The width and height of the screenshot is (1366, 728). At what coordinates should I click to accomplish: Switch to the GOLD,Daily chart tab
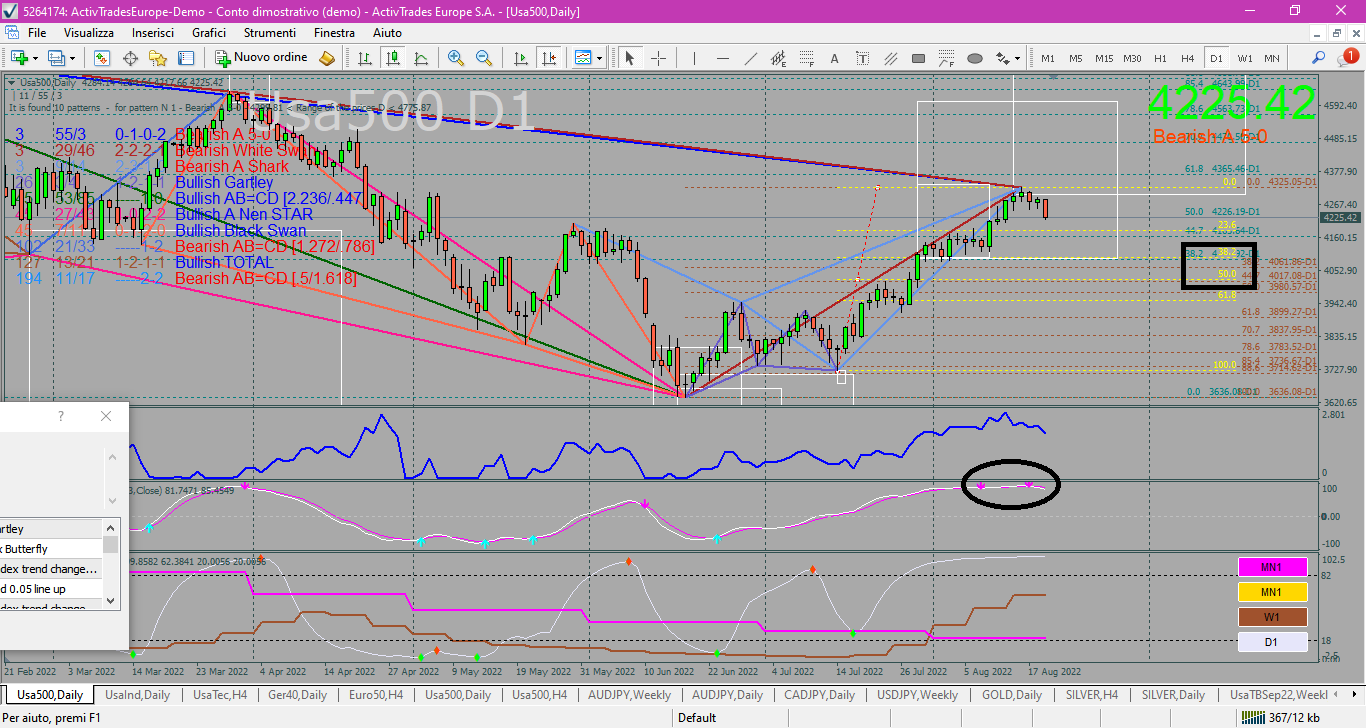pos(1012,694)
